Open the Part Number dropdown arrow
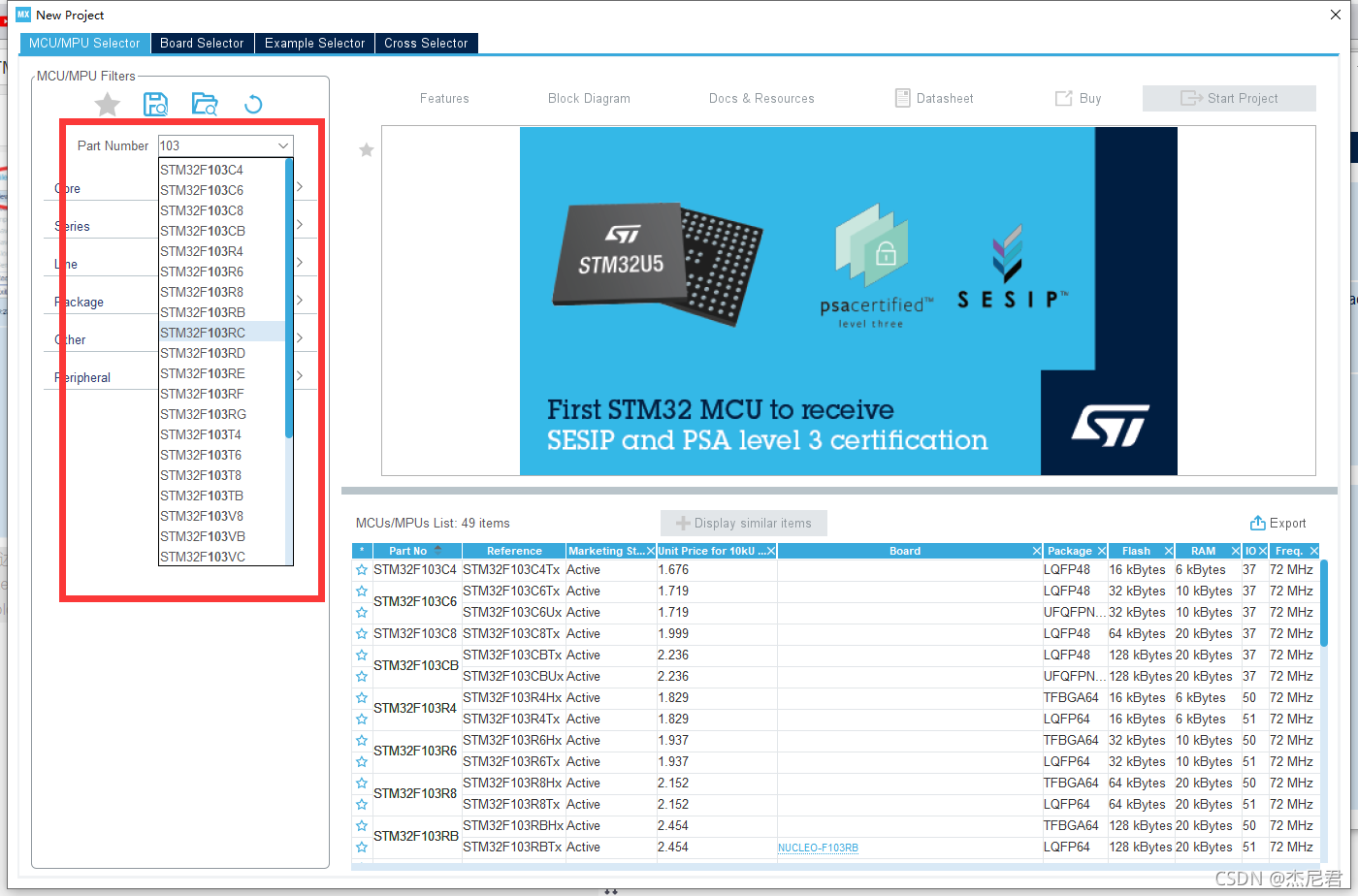Image resolution: width=1358 pixels, height=896 pixels. pyautogui.click(x=283, y=145)
